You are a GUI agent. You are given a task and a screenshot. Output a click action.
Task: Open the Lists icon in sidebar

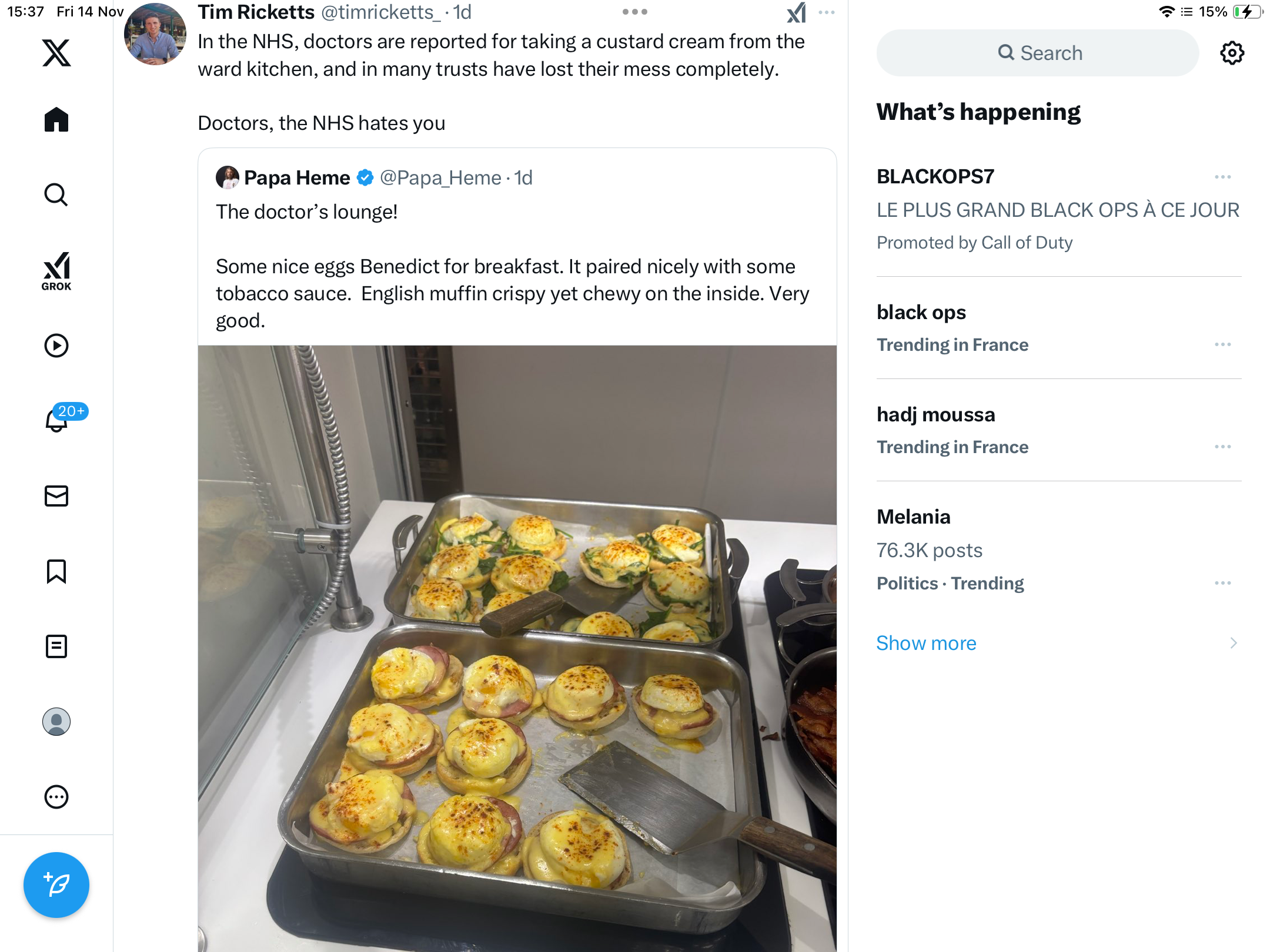point(56,646)
